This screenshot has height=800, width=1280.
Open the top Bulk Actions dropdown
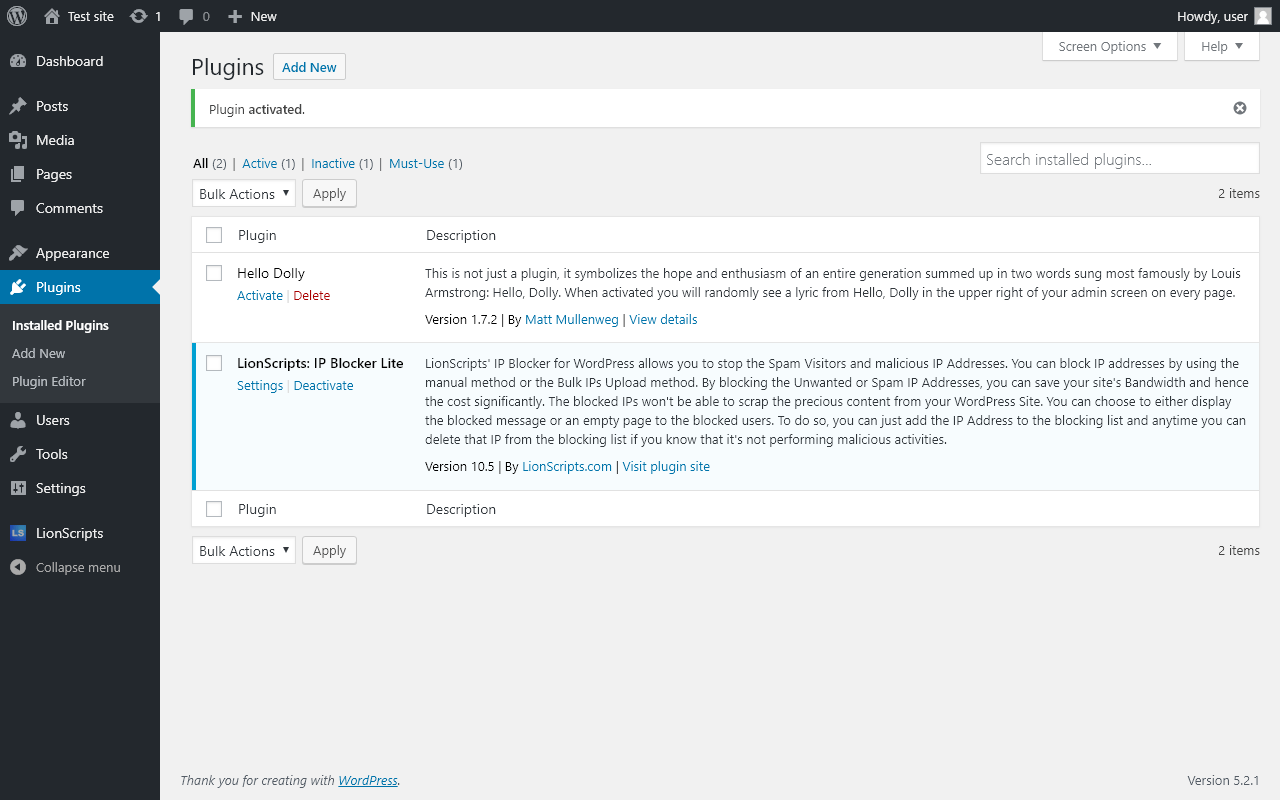point(244,194)
